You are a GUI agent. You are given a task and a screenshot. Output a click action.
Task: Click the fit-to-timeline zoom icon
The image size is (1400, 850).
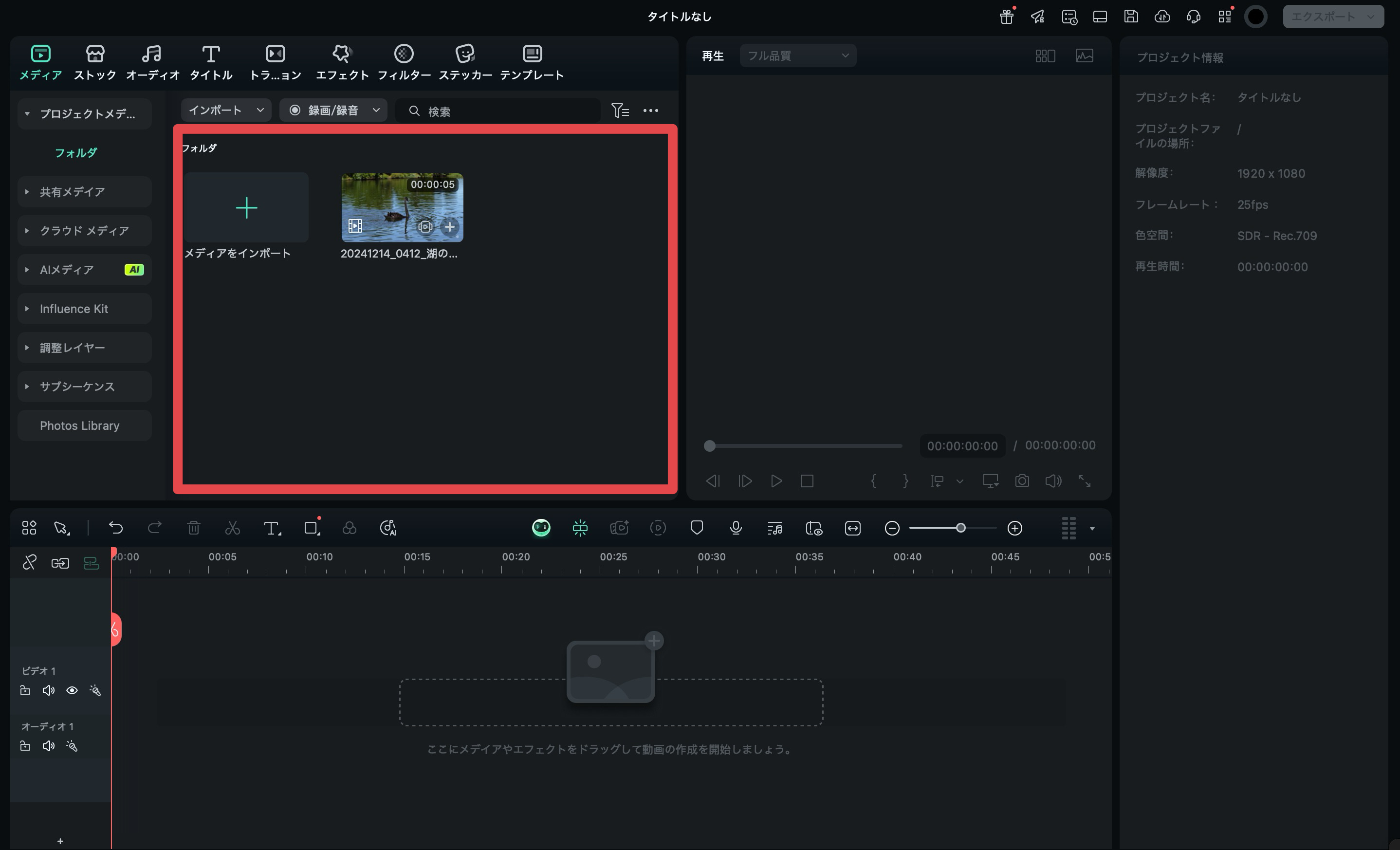[853, 528]
